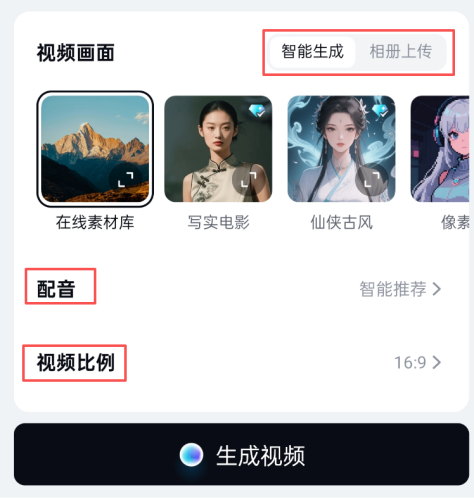Click the diamond VIP badge on 仙侠古风
This screenshot has height=498, width=474.
(380, 110)
